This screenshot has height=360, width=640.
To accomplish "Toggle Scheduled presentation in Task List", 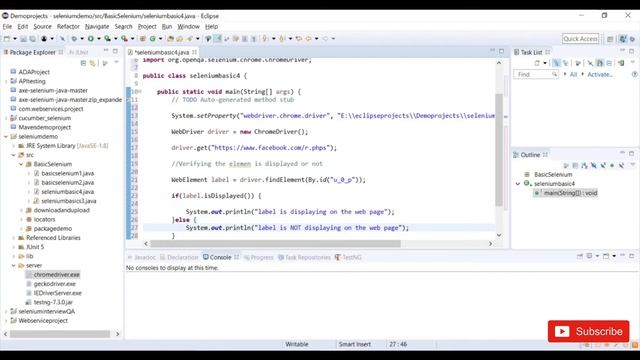I will (x=565, y=63).
